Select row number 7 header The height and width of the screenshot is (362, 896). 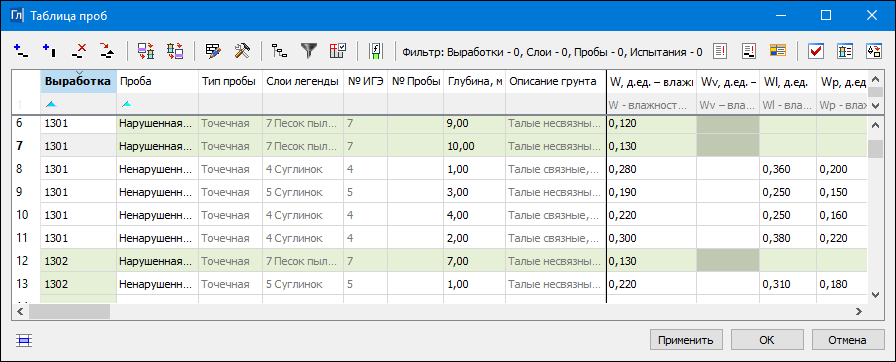[x=26, y=146]
